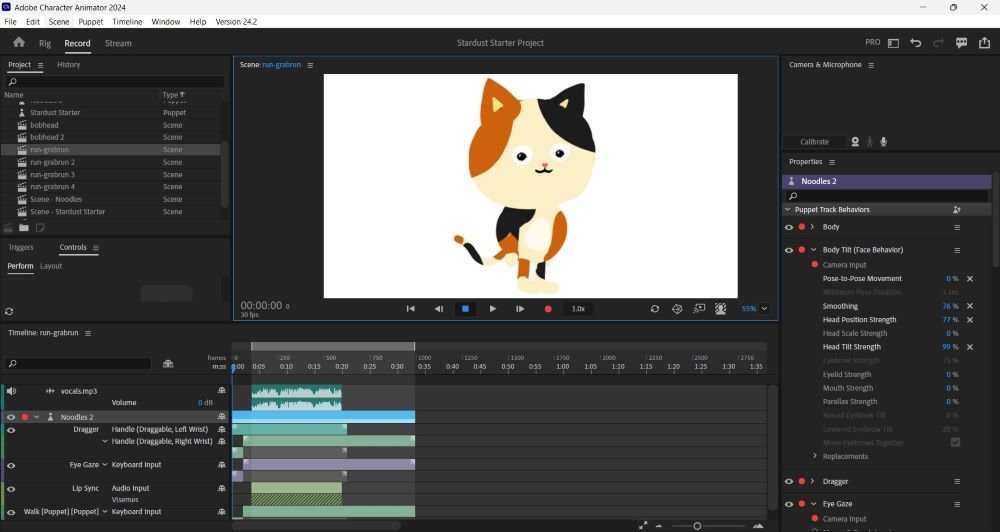Click the Home icon in the top bar
Viewport: 1000px width, 532px height.
tap(18, 43)
